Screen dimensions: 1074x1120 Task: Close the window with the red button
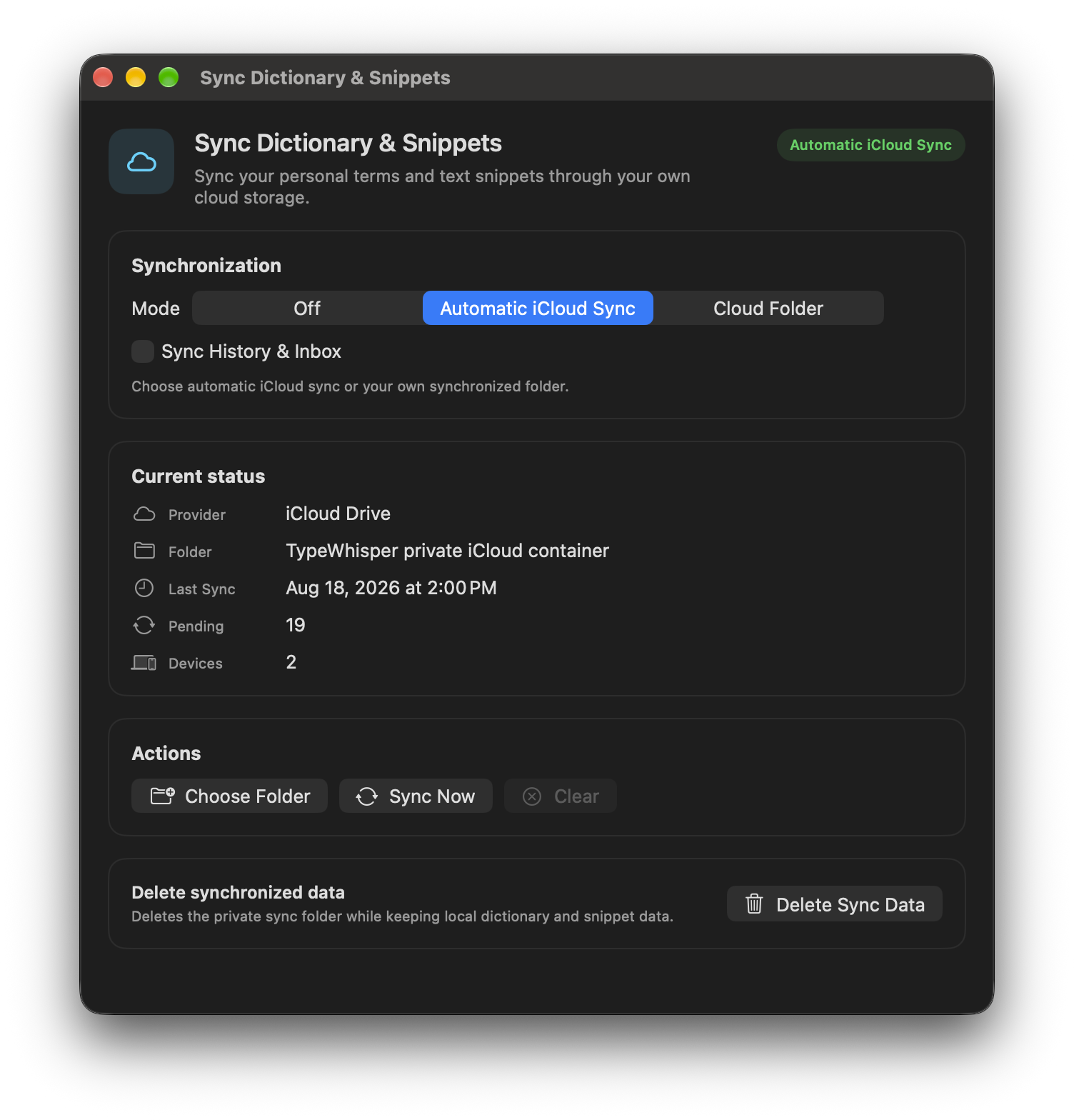tap(103, 77)
